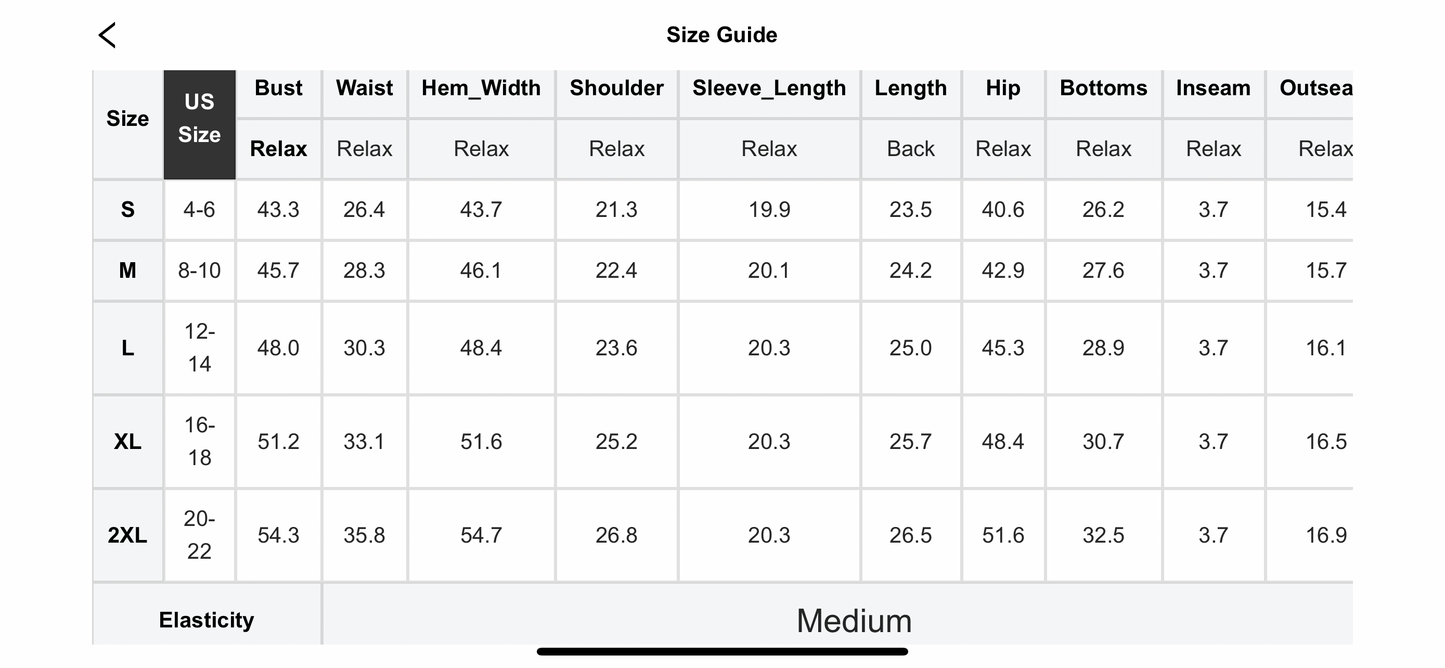Select the 2XL size row label
Screen dimensions: 1445x668
pyautogui.click(x=128, y=536)
